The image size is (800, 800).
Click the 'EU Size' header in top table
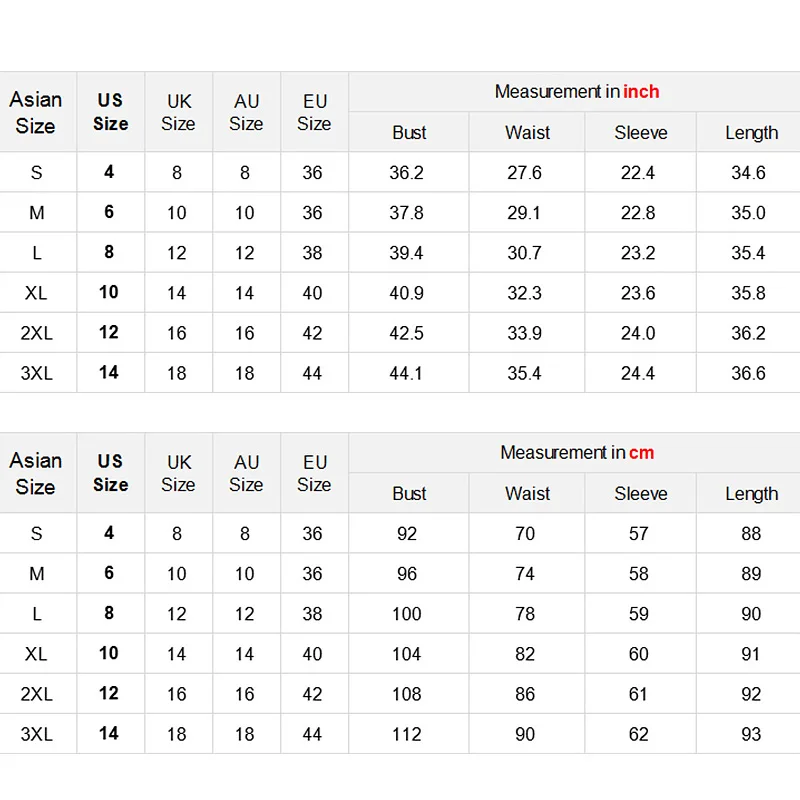click(314, 112)
